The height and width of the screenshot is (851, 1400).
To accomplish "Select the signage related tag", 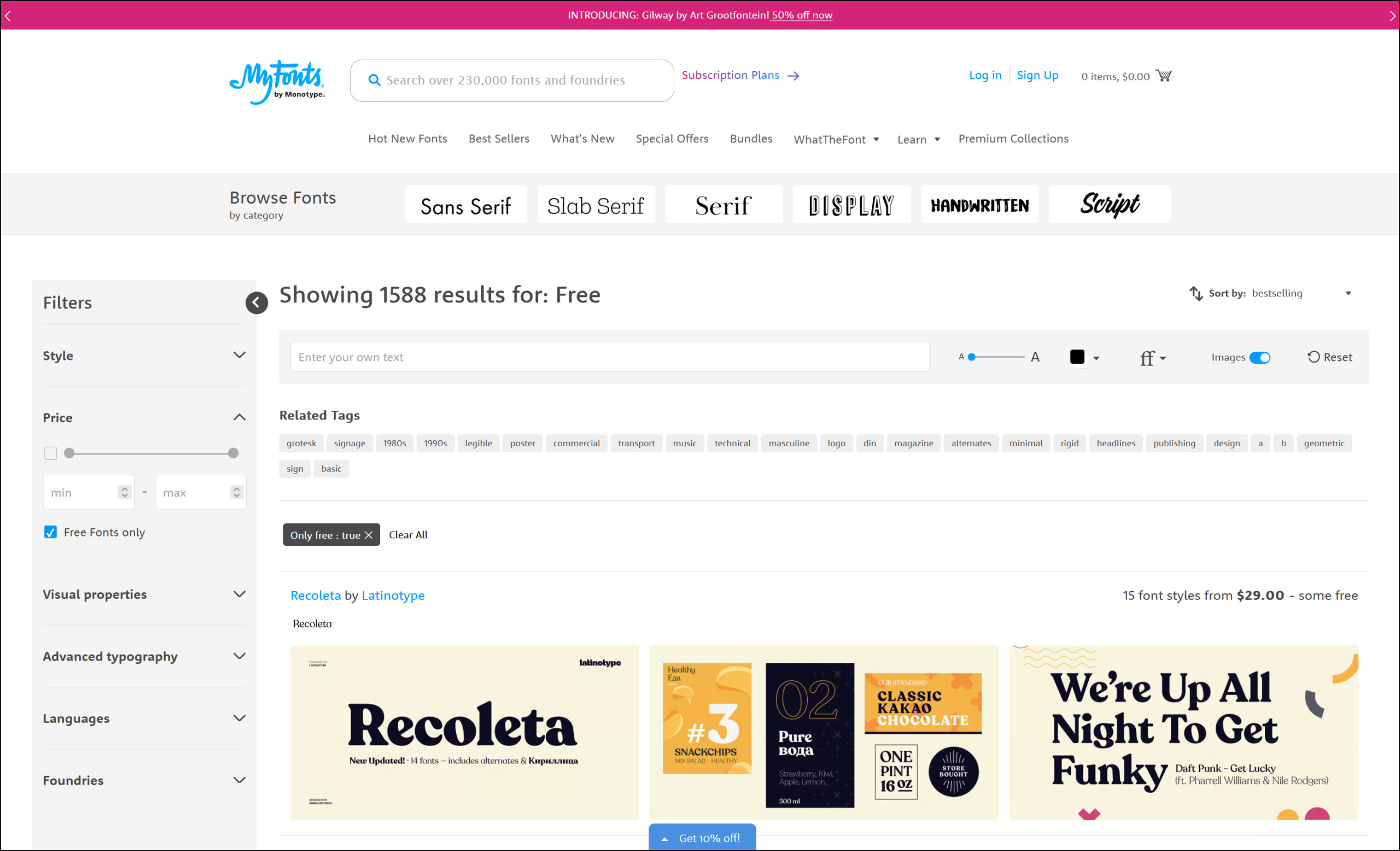I will (x=349, y=443).
